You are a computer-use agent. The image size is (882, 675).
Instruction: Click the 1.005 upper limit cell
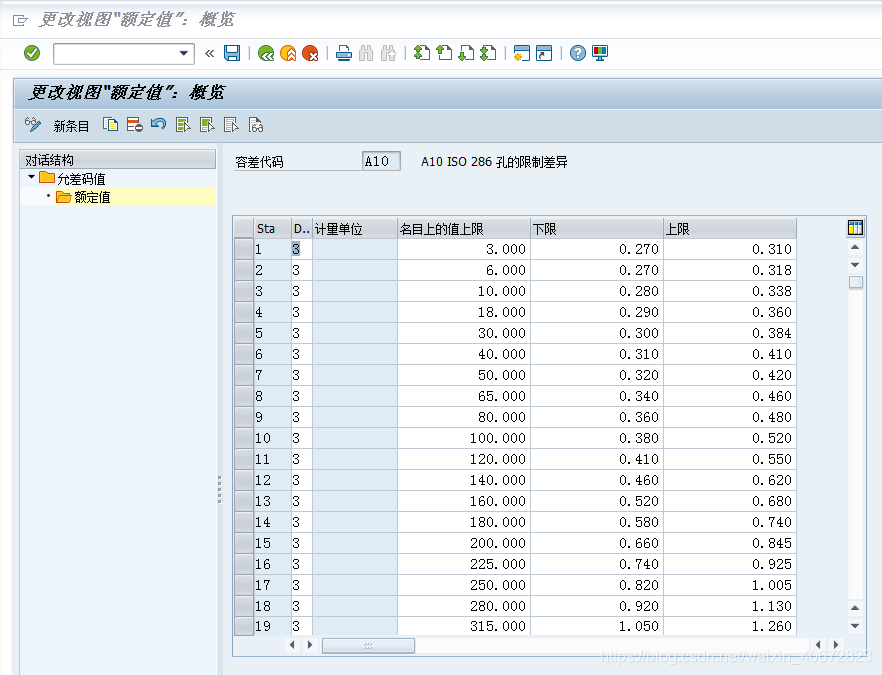point(730,586)
